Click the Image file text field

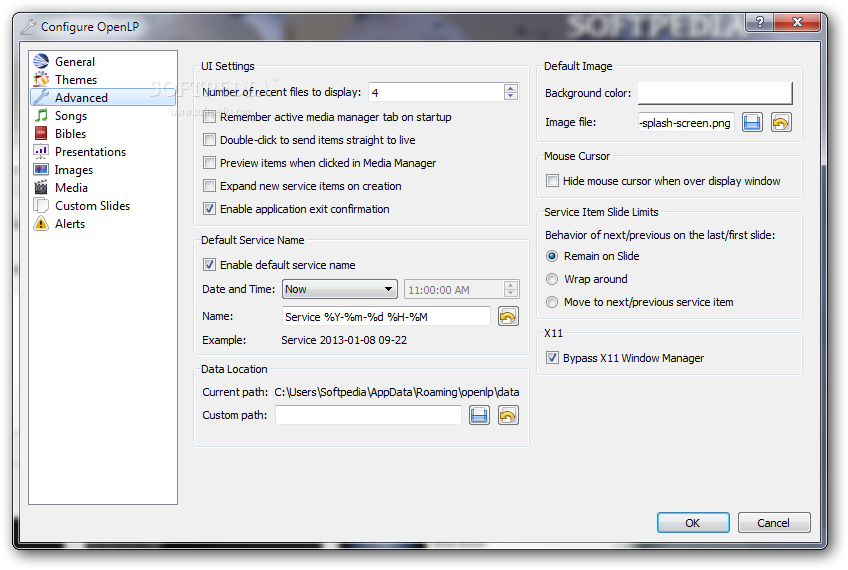[x=686, y=123]
